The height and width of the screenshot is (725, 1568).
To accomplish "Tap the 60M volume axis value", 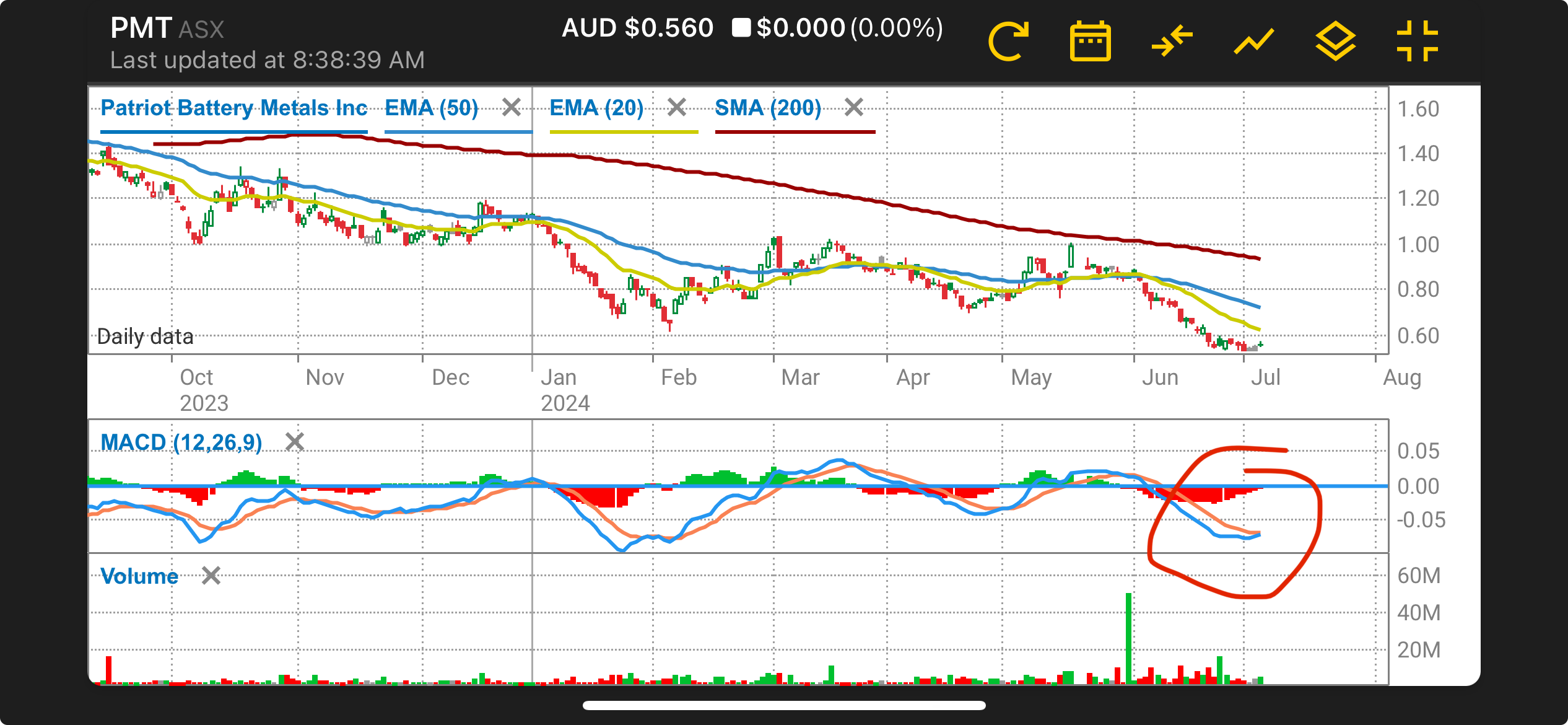I will pyautogui.click(x=1419, y=576).
